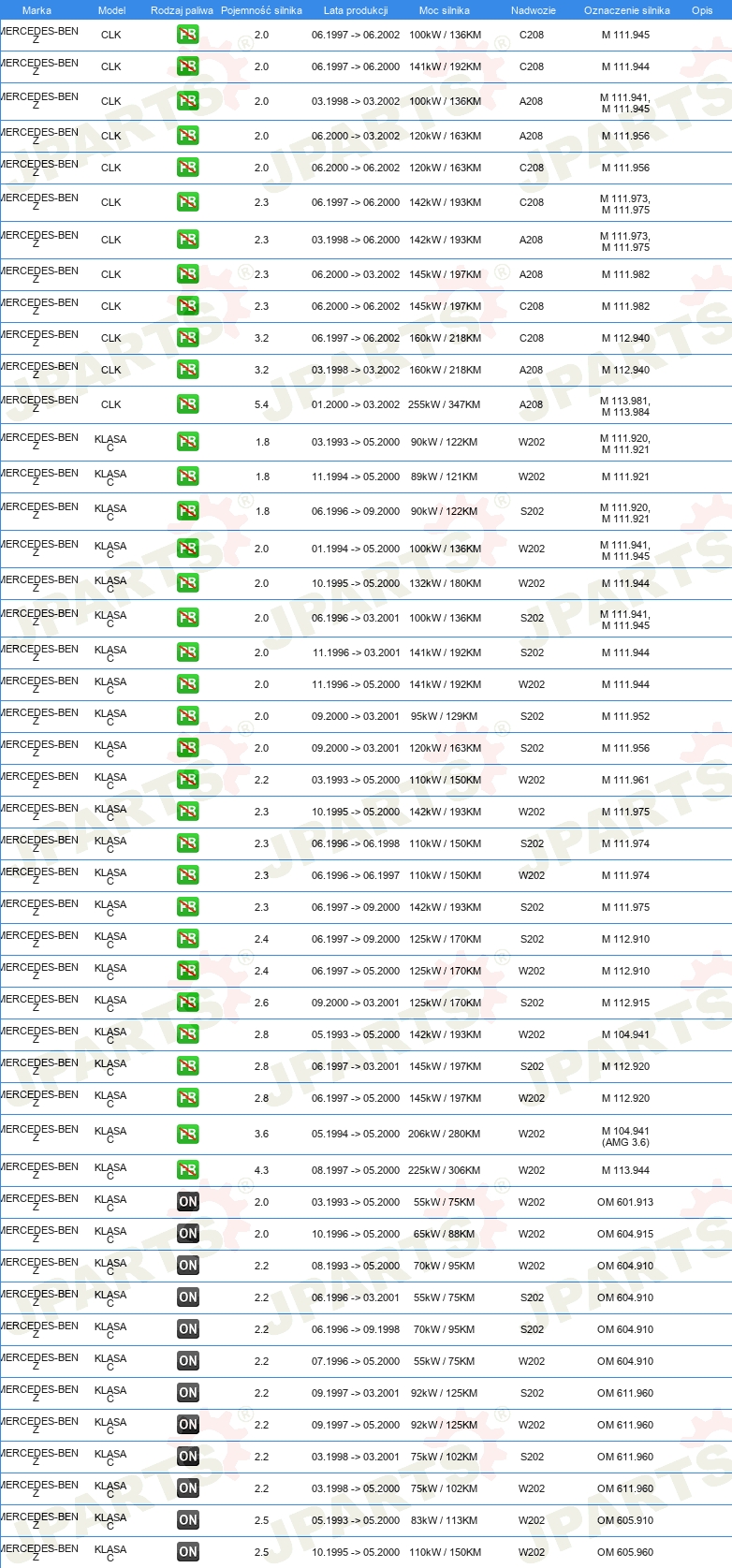Click the OM 601.913 engine code cell
732x1568 pixels.
click(625, 1203)
